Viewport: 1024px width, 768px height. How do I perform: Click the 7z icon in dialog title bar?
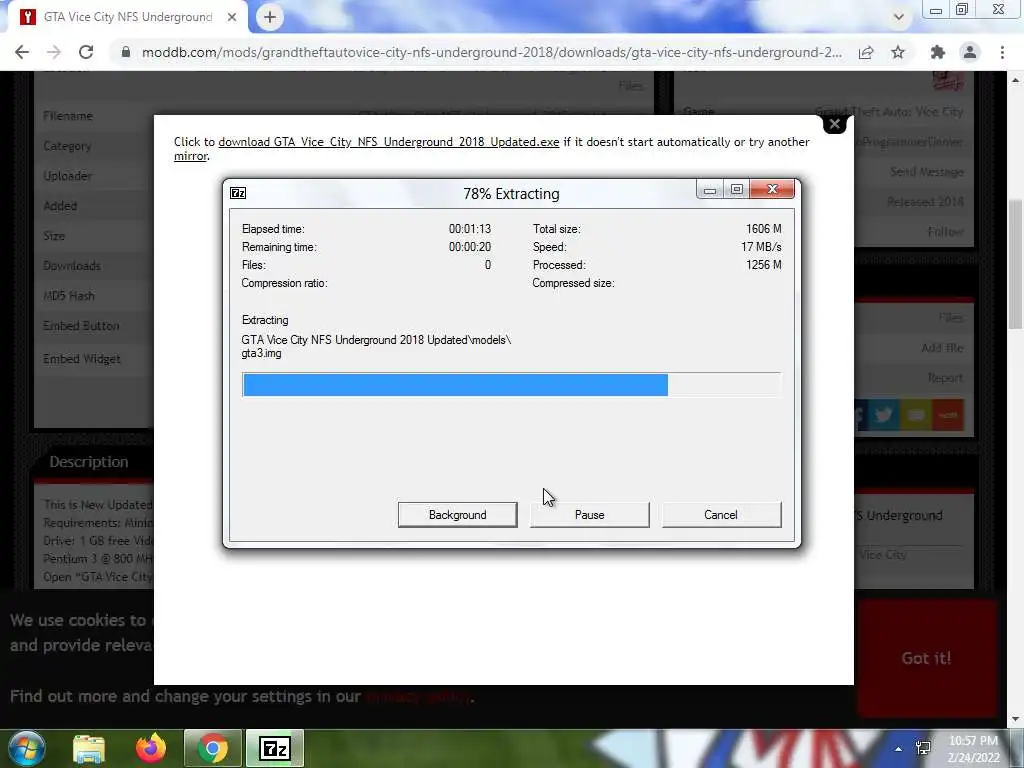click(x=238, y=193)
